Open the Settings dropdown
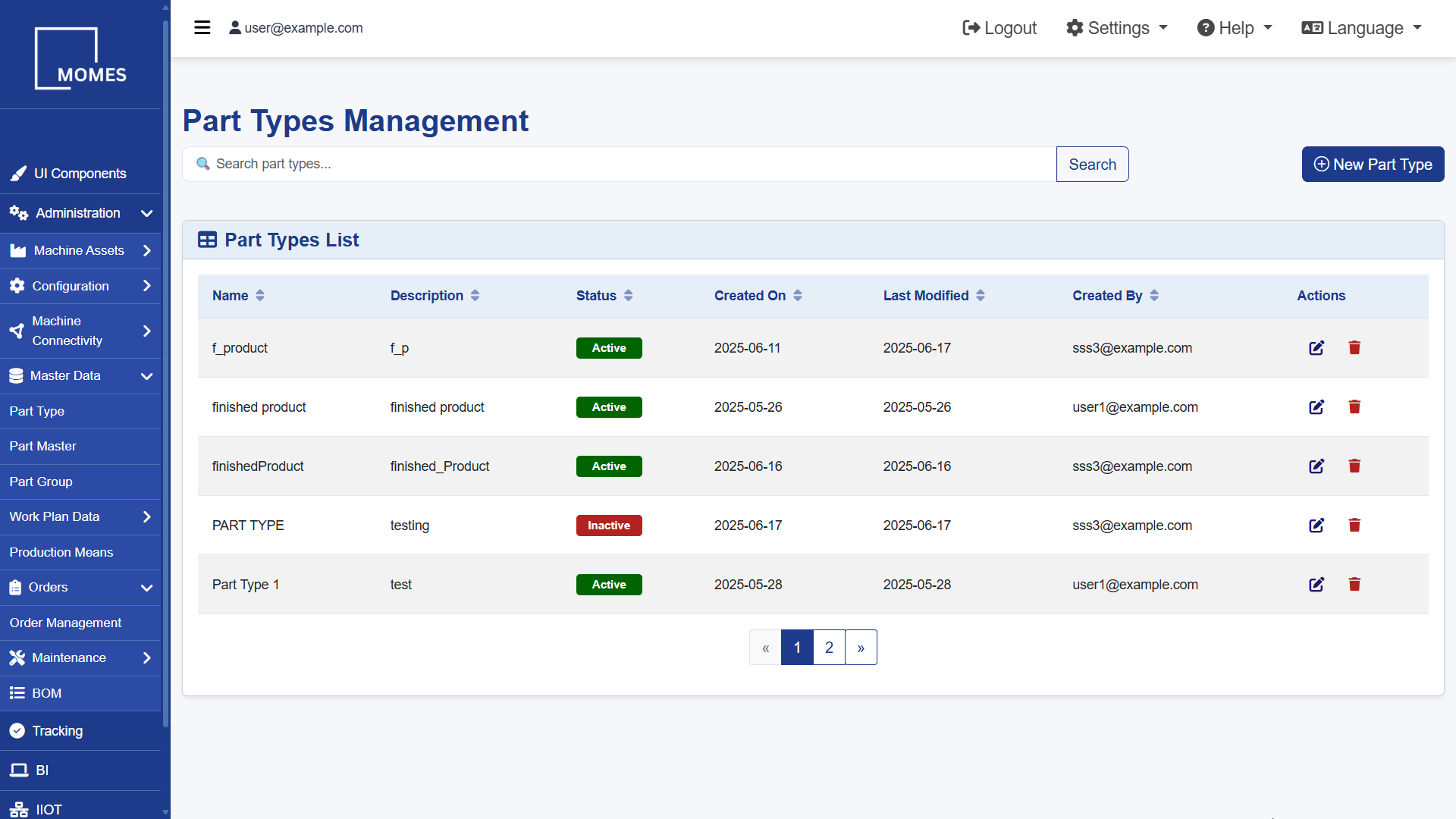 [1116, 28]
